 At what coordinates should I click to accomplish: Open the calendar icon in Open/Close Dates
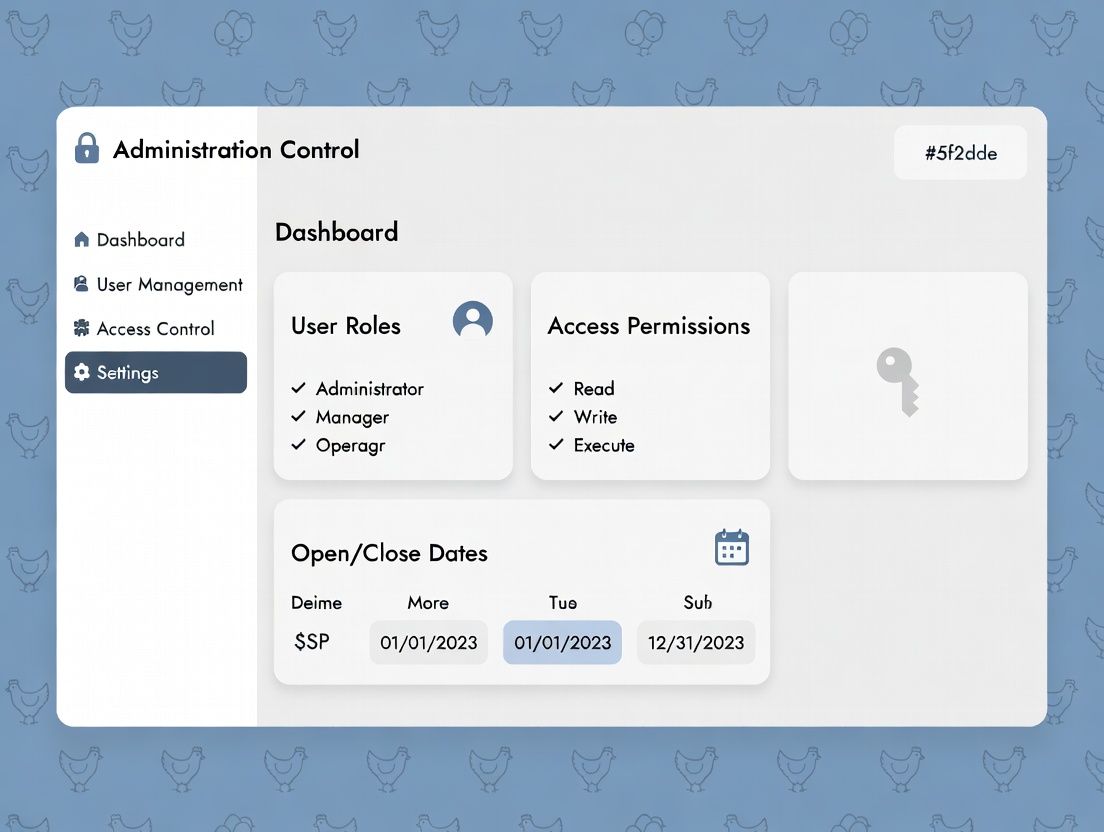pyautogui.click(x=731, y=548)
